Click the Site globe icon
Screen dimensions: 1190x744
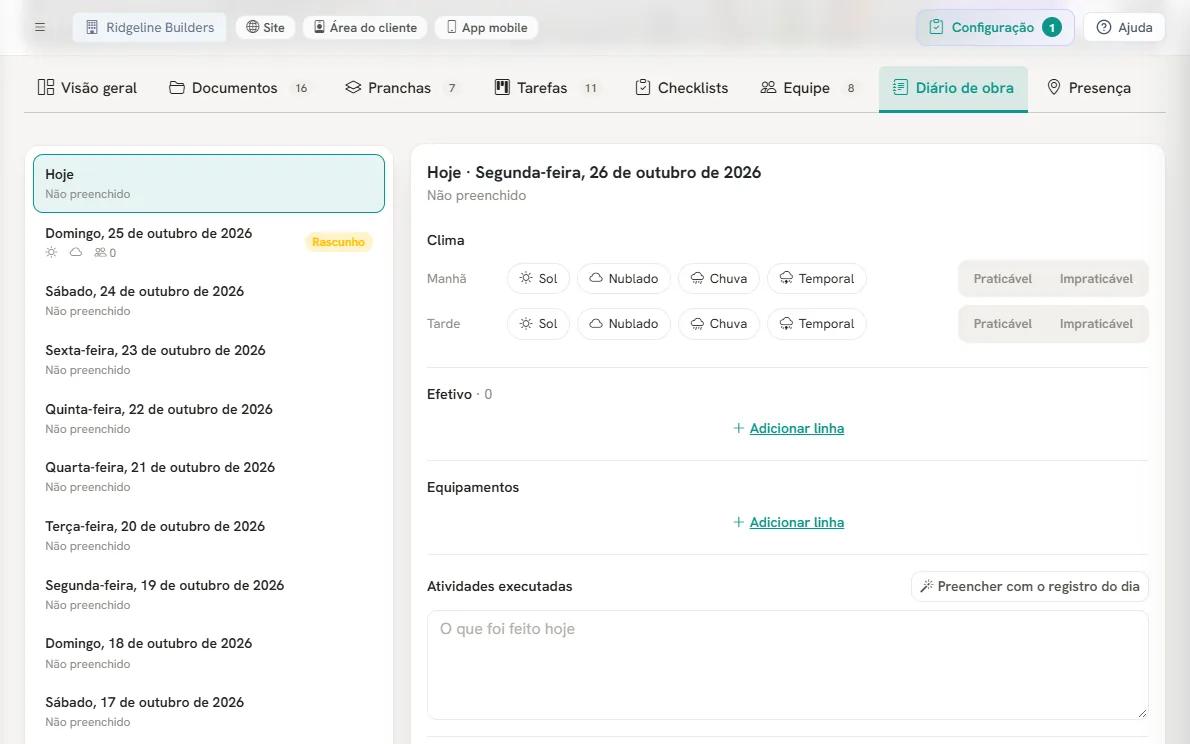point(253,27)
